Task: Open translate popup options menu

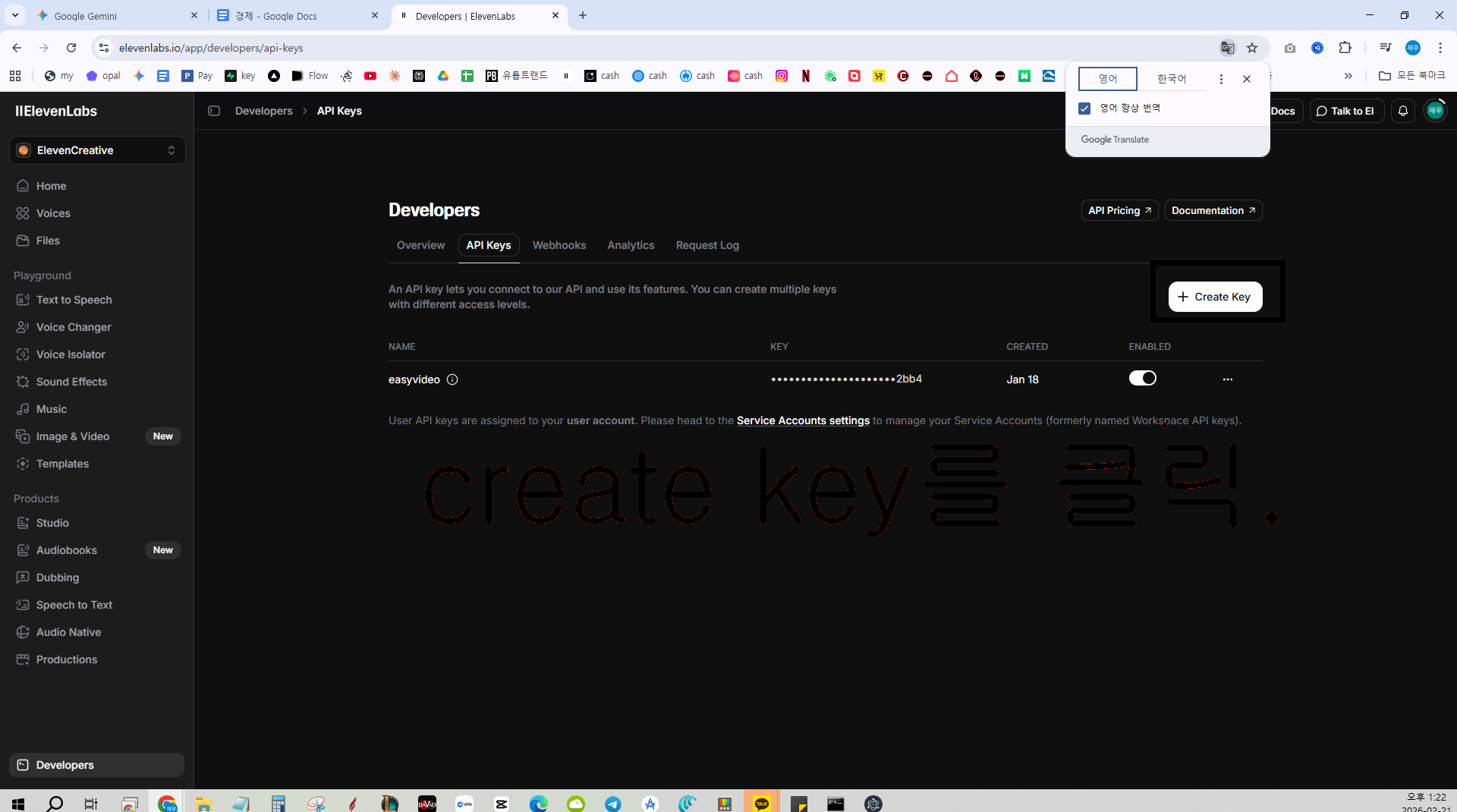Action: click(x=1221, y=79)
